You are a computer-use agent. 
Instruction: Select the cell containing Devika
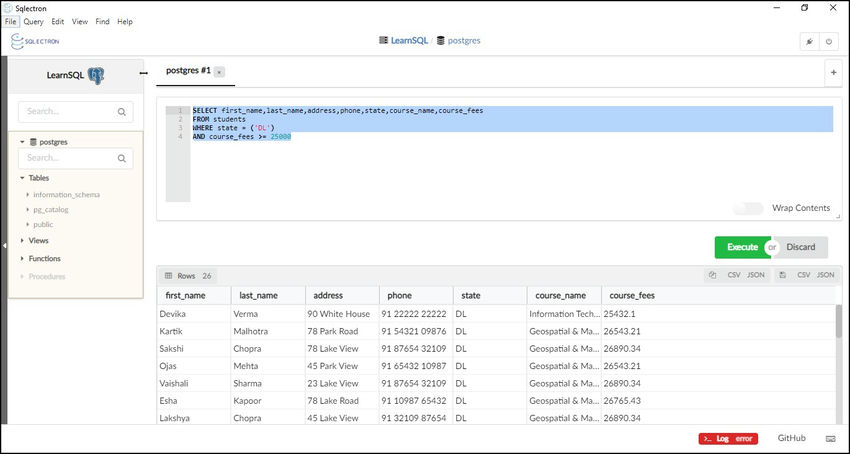(194, 314)
